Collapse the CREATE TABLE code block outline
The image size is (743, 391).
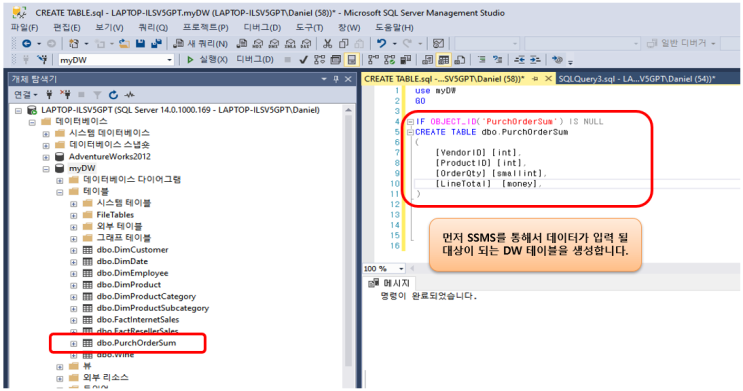(x=410, y=132)
